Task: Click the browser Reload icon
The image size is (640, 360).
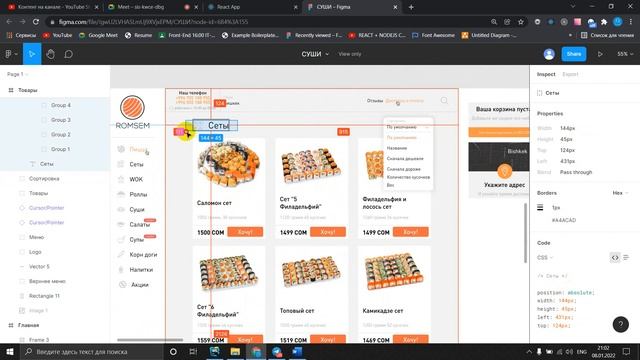Action: pyautogui.click(x=36, y=22)
